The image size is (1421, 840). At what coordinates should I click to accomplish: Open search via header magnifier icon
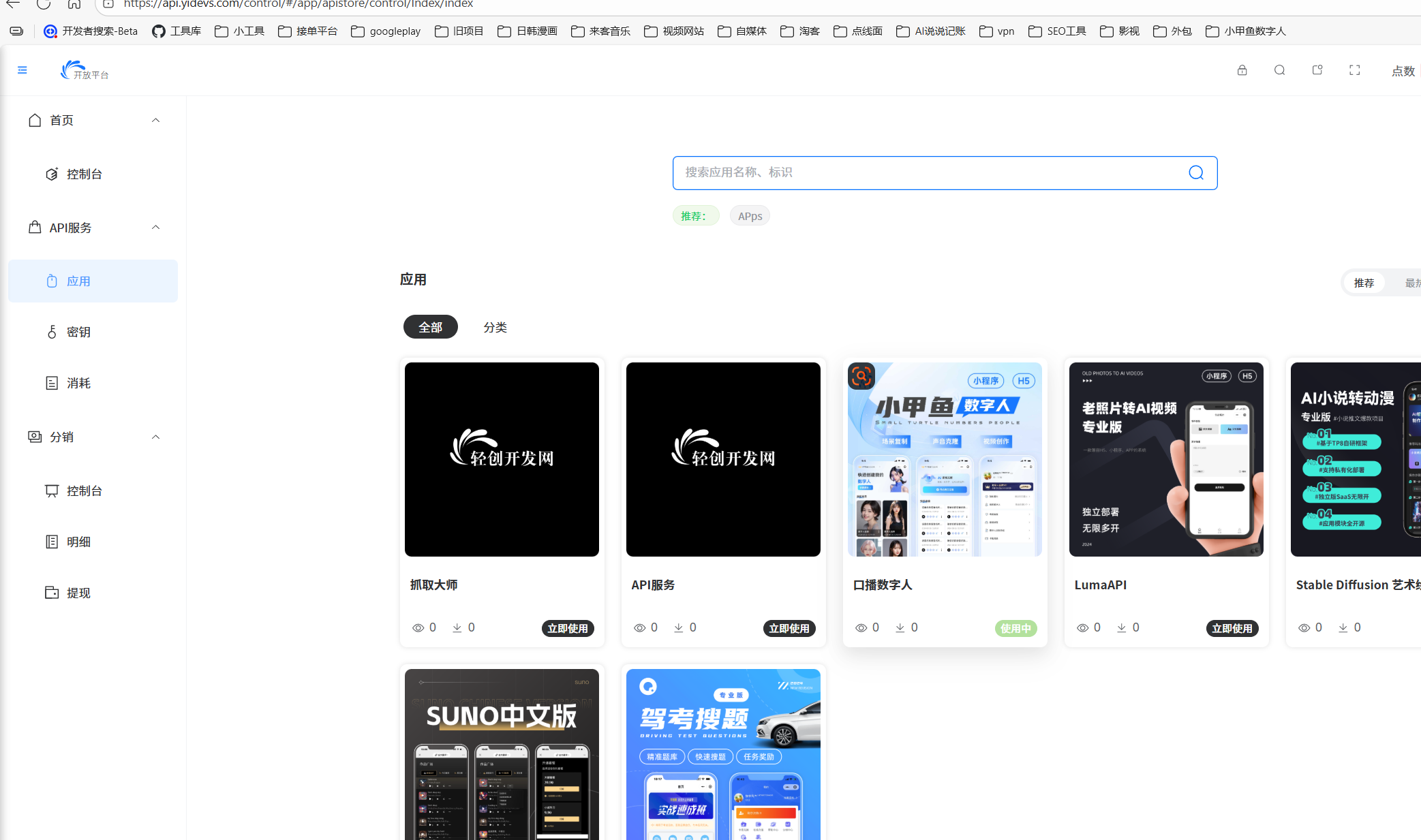click(1279, 70)
